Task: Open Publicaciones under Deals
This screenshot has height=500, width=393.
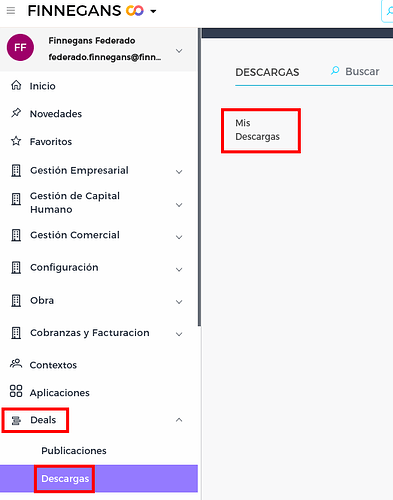Action: [x=74, y=451]
